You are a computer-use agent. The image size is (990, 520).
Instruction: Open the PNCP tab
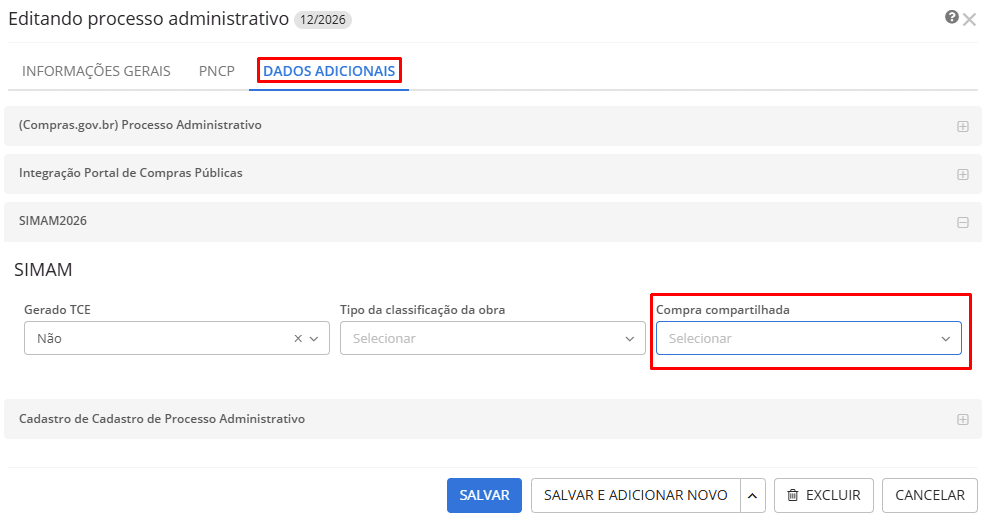coord(216,71)
